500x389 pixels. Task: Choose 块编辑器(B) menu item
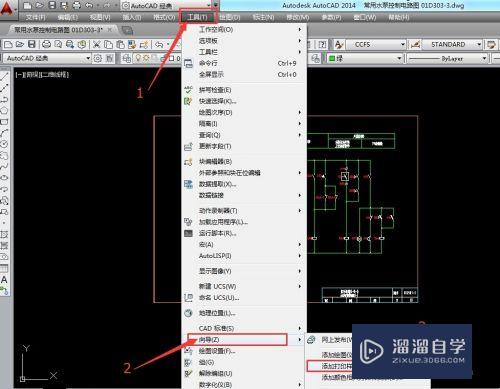pos(244,161)
